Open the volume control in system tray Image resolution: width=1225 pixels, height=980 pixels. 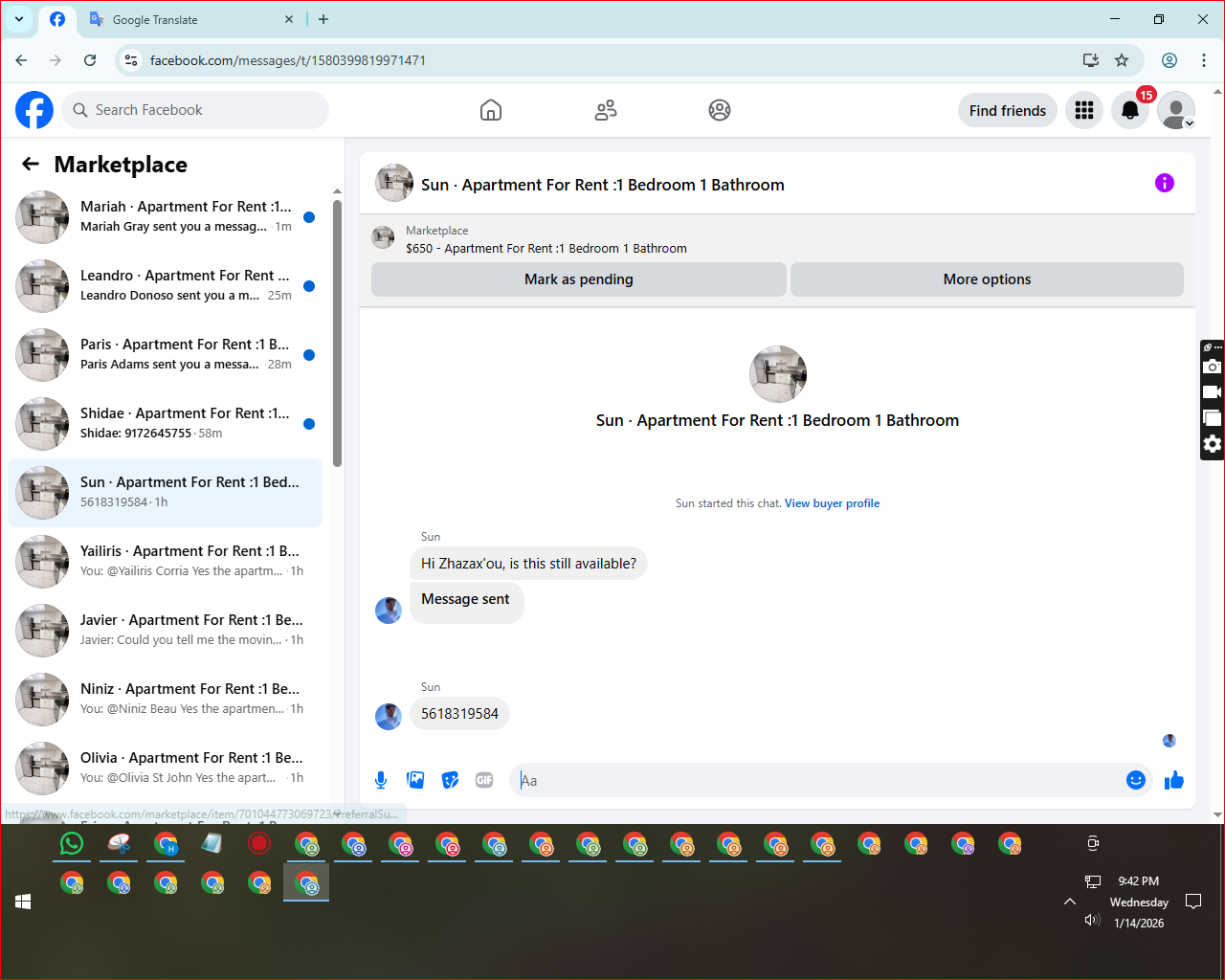pyautogui.click(x=1092, y=920)
